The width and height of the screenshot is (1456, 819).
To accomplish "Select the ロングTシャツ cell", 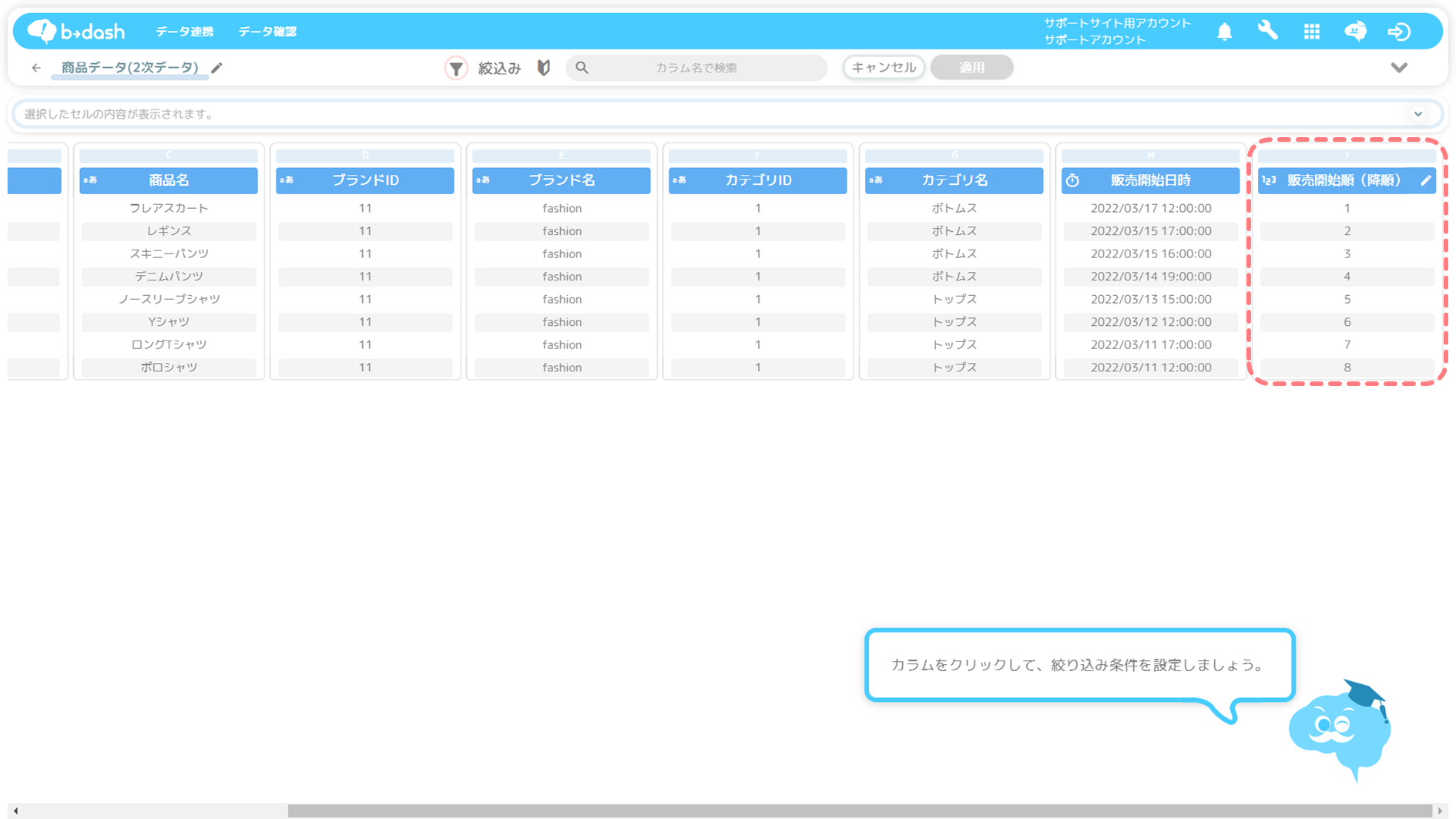I will tap(169, 344).
